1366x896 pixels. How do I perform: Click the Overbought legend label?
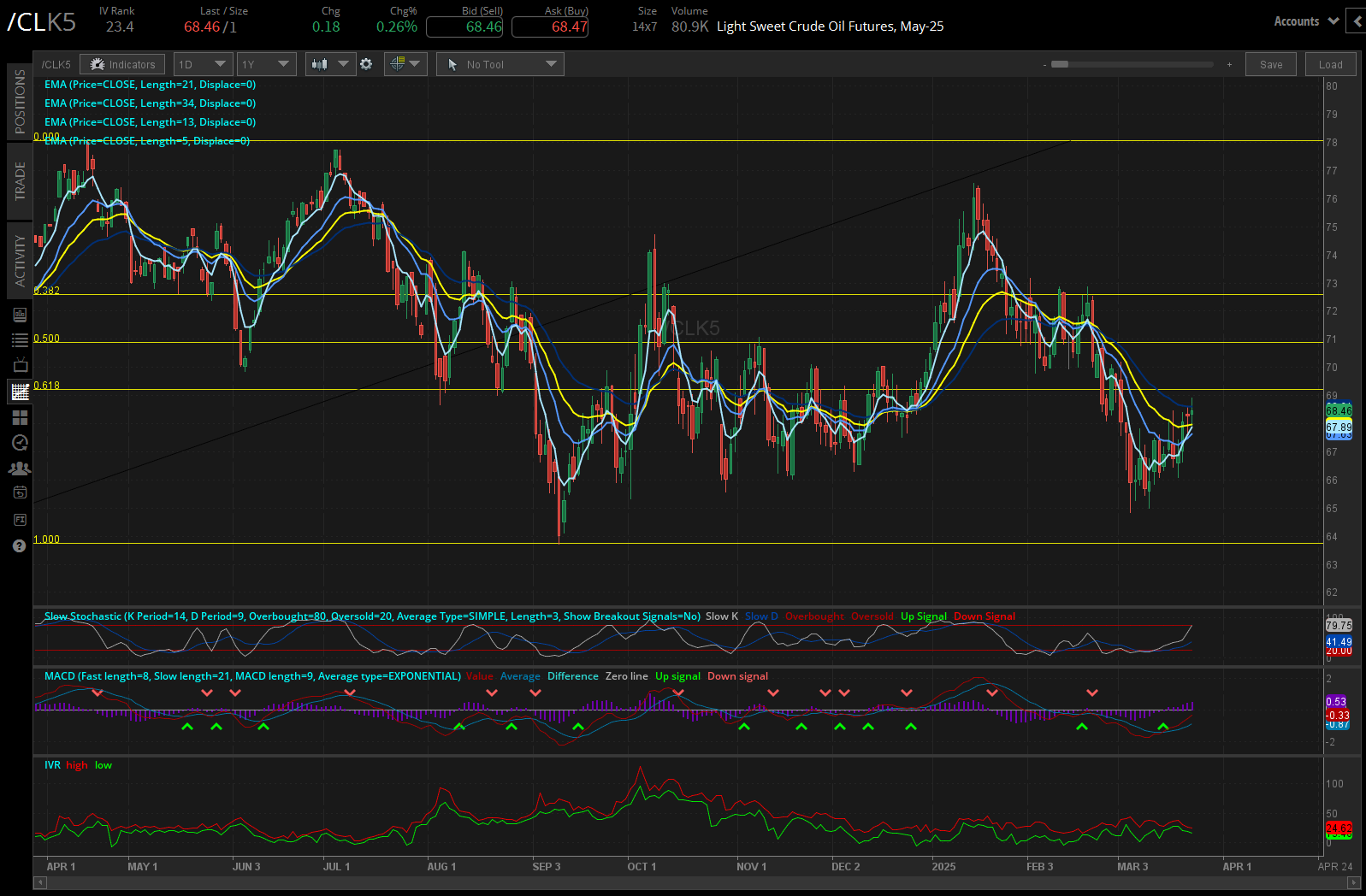[814, 616]
